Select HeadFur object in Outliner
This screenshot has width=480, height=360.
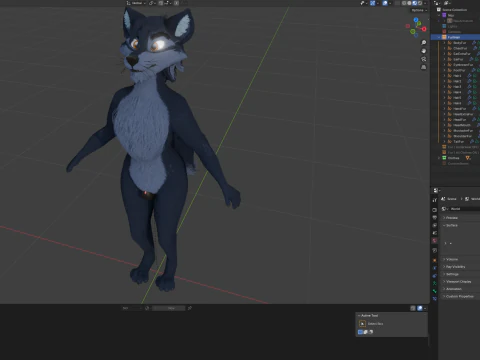(x=460, y=120)
